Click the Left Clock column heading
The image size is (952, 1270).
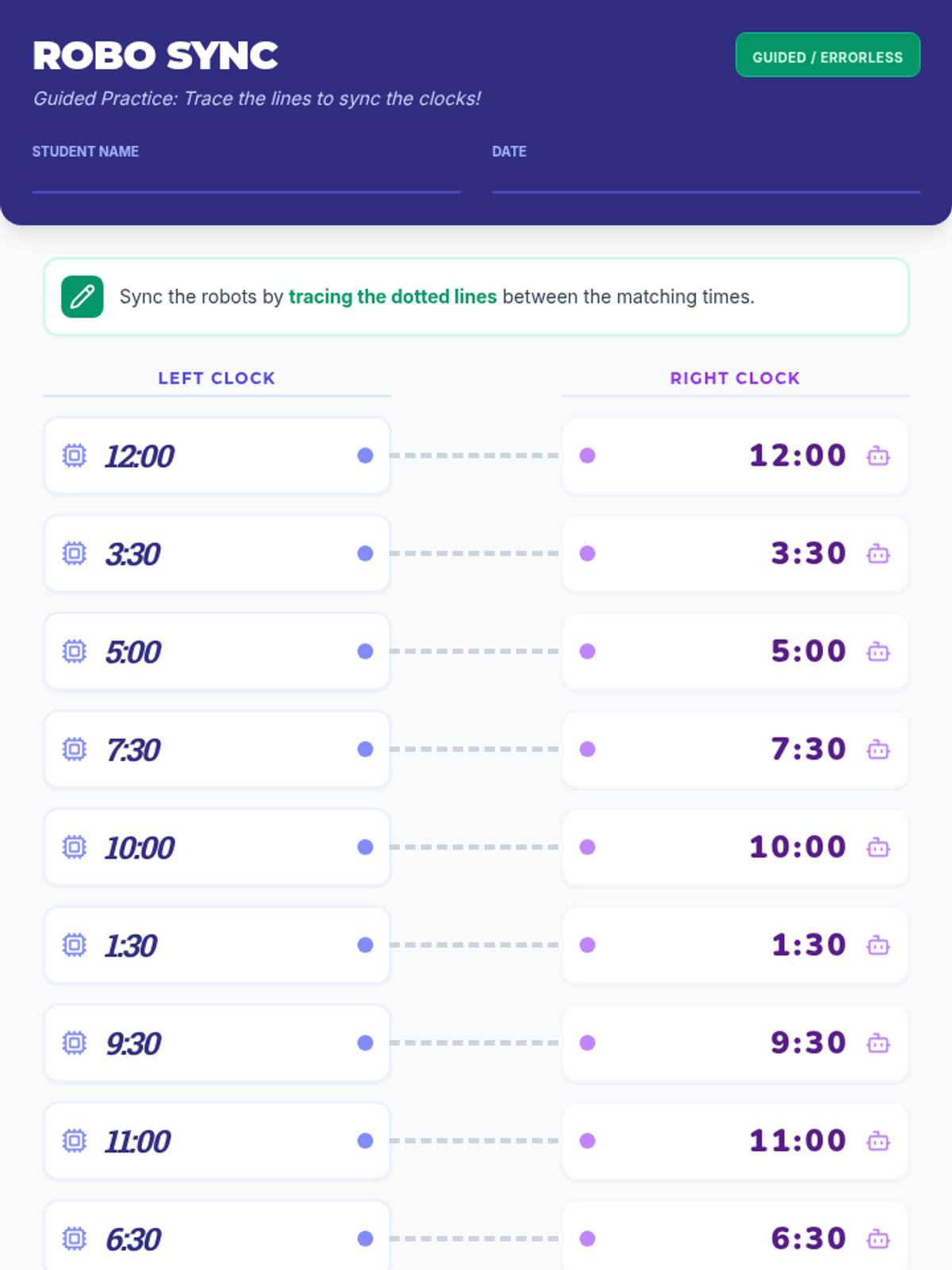tap(217, 379)
